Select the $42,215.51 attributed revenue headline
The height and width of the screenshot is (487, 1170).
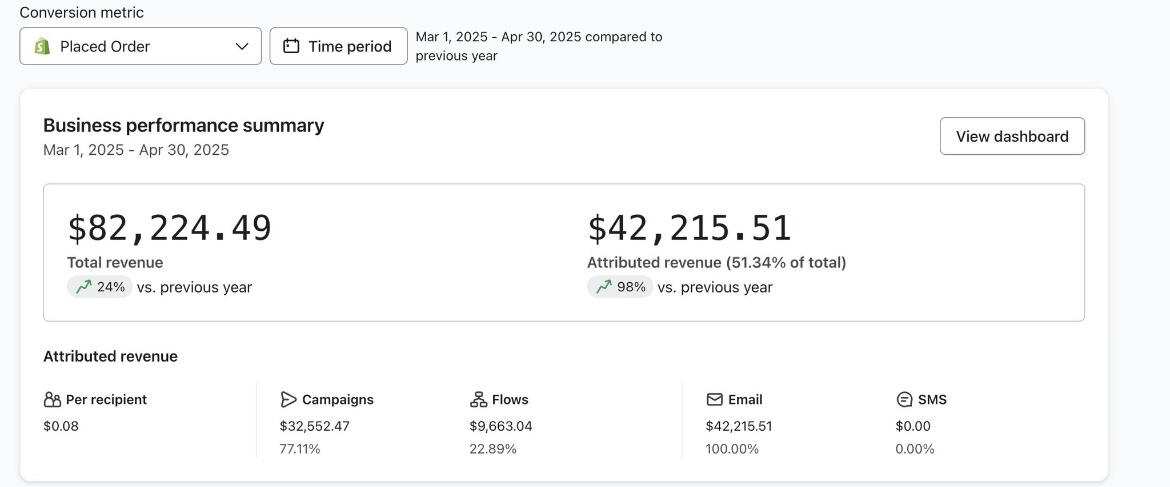click(x=689, y=228)
